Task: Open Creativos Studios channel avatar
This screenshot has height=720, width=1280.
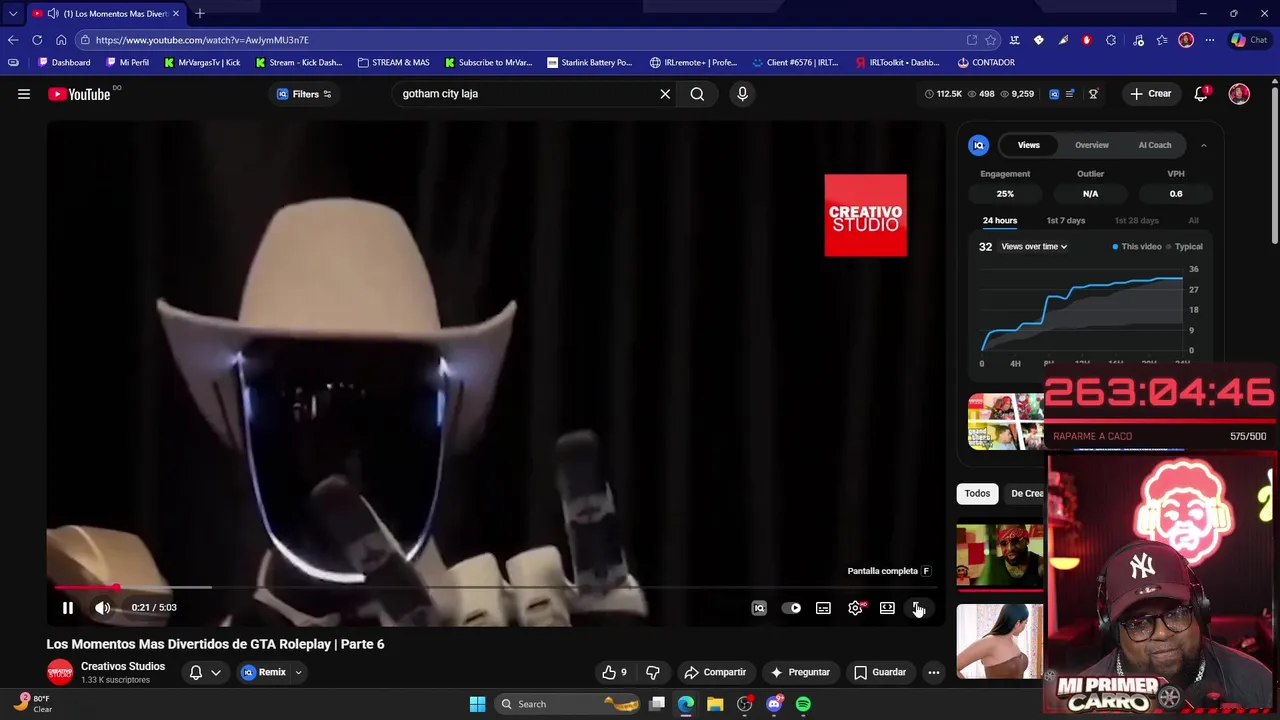Action: point(60,672)
